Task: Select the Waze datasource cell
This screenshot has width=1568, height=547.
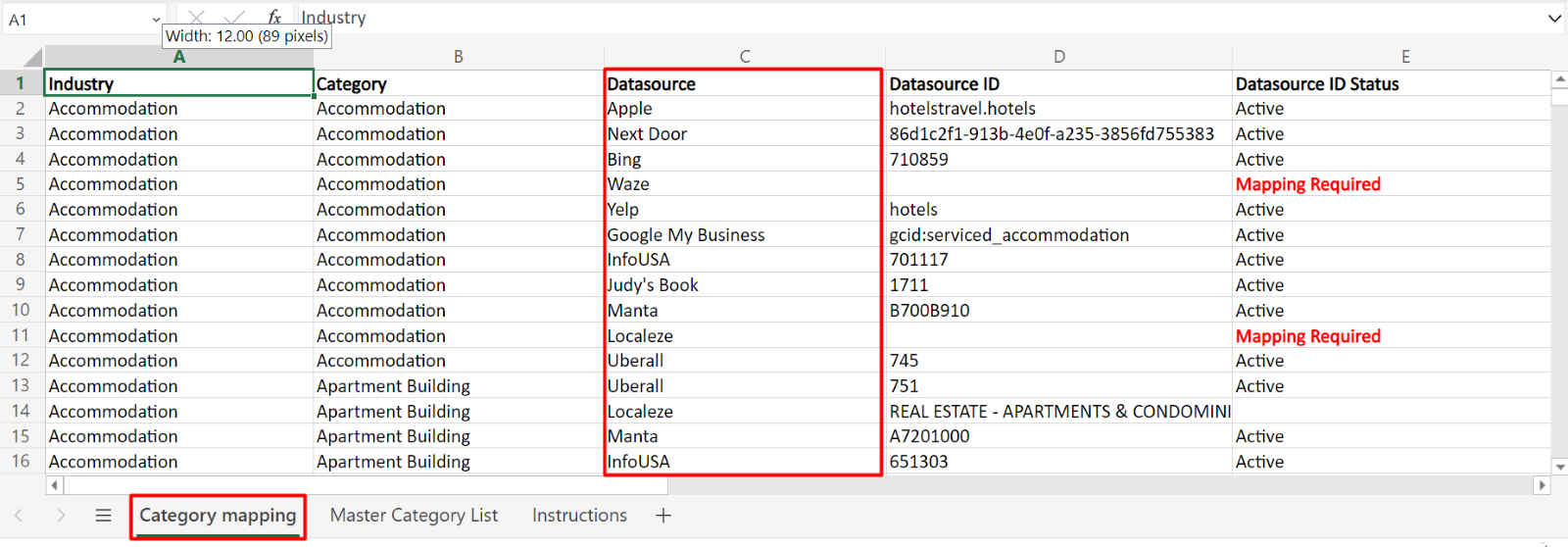Action: [x=745, y=184]
